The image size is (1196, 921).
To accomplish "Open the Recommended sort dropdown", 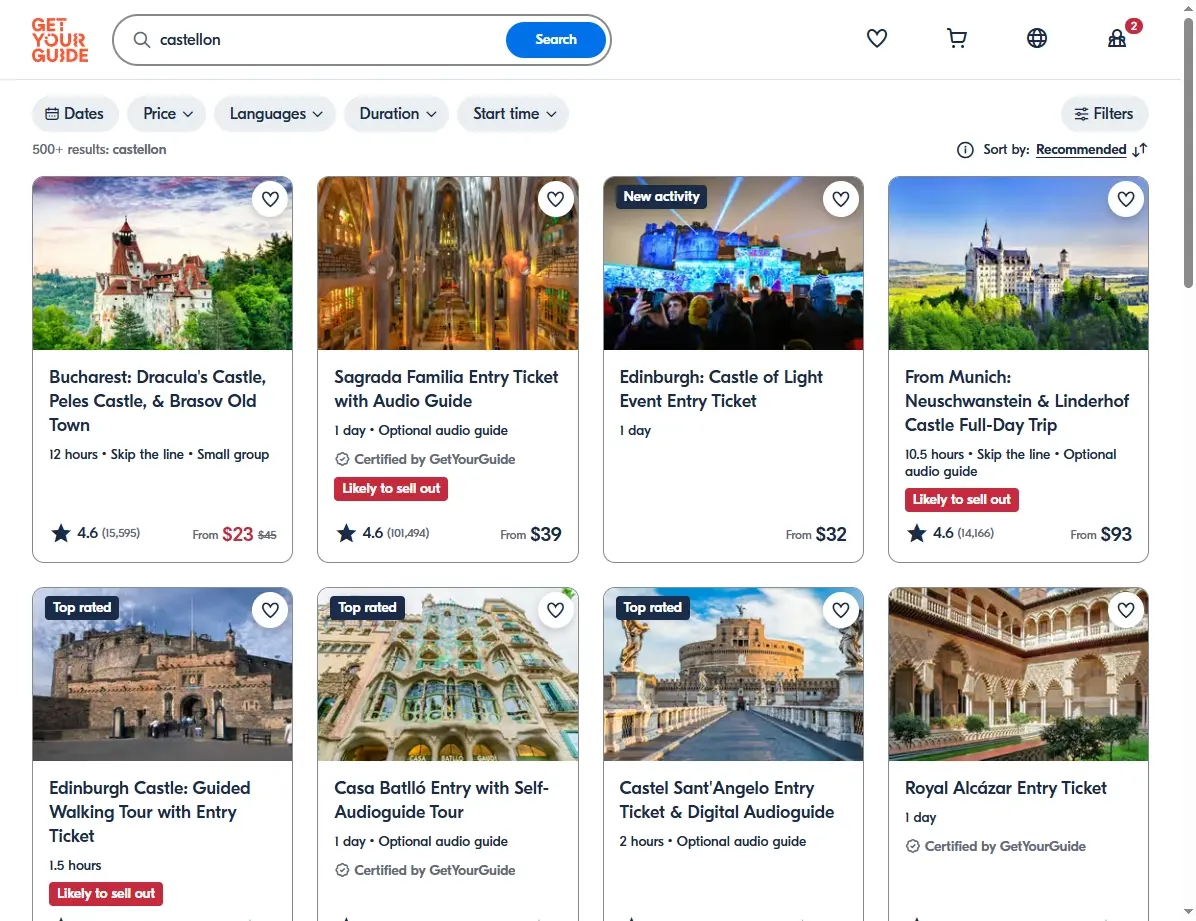I will (x=1081, y=150).
